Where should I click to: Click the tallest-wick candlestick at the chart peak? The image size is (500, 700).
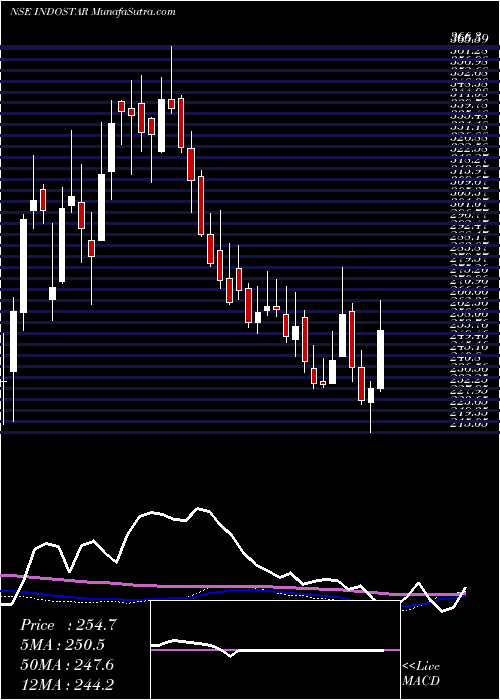click(171, 79)
